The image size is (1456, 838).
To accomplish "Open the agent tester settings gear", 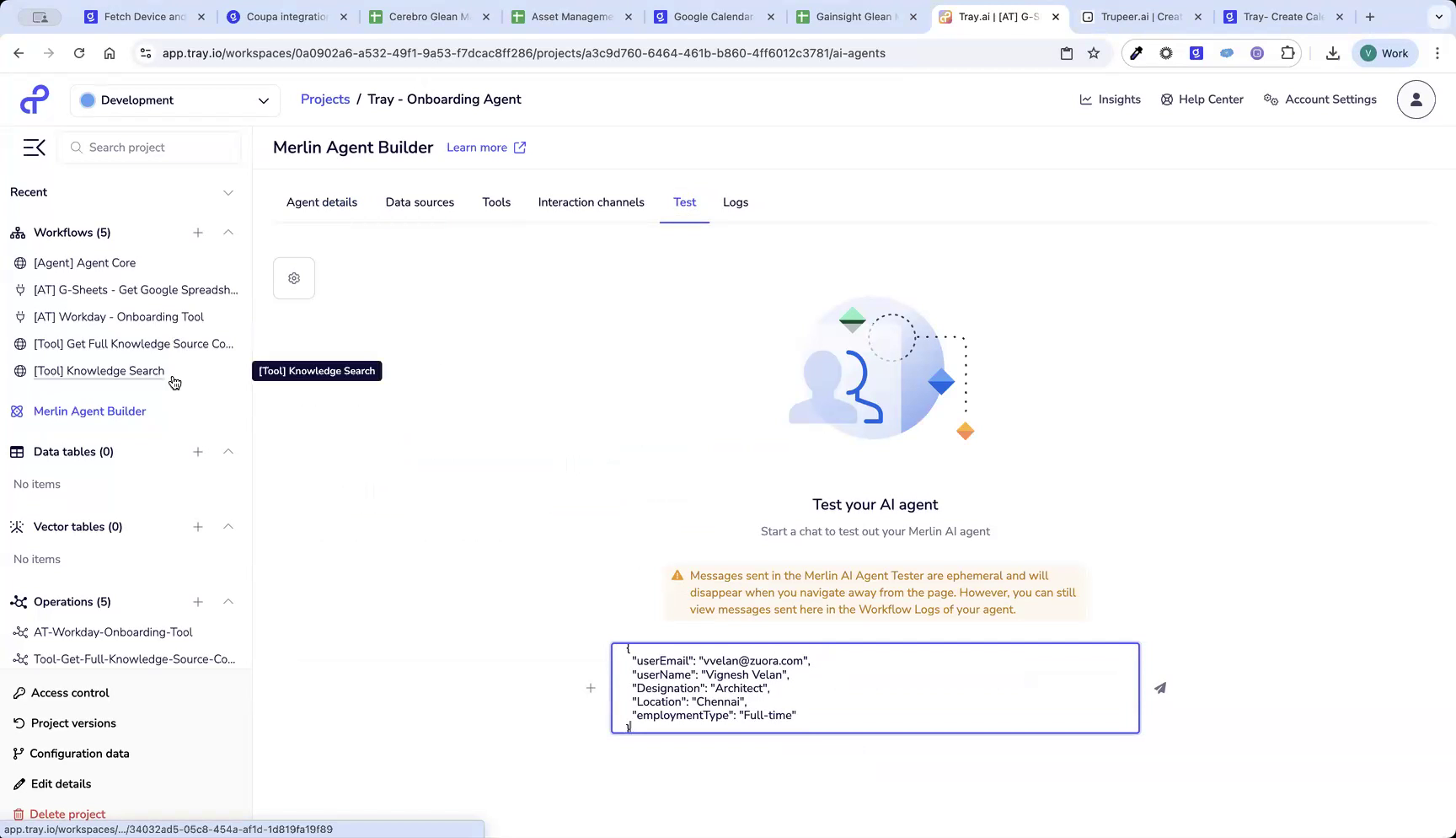I will (293, 277).
